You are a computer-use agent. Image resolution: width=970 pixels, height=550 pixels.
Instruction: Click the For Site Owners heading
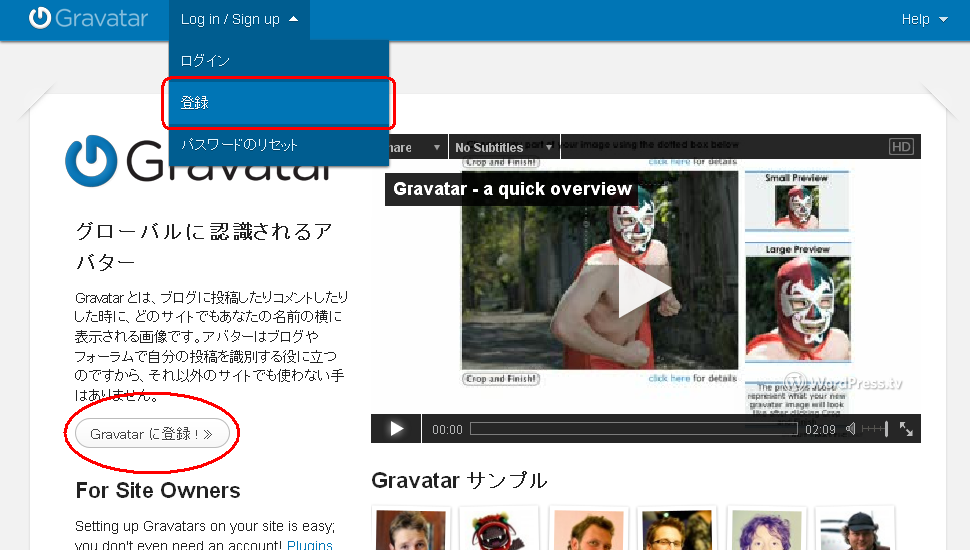point(158,491)
